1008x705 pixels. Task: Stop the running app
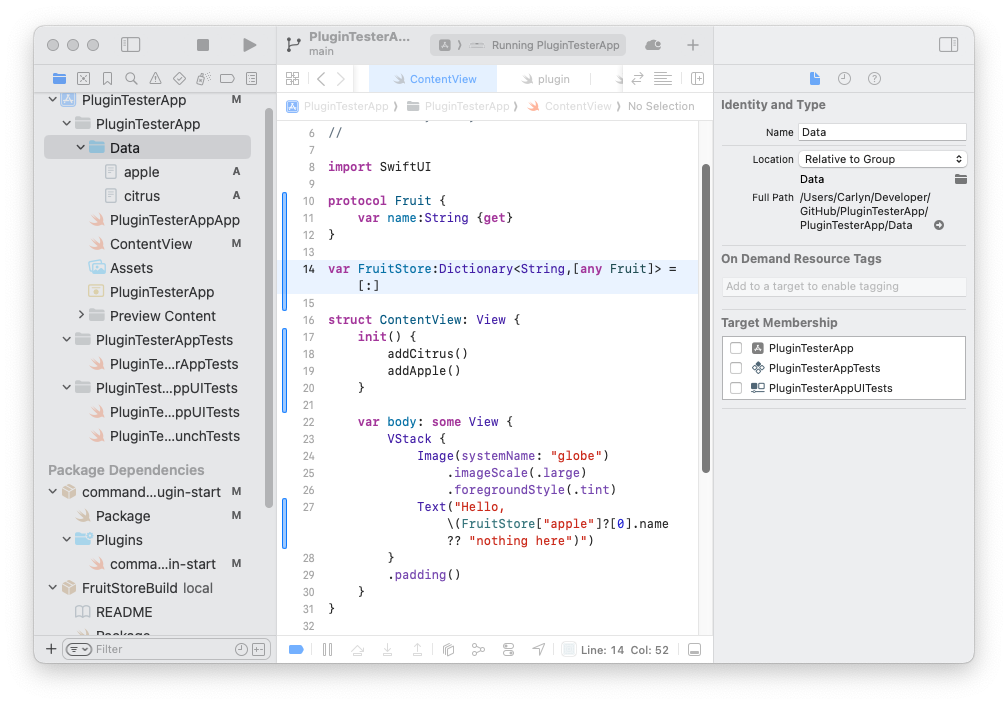tap(203, 44)
